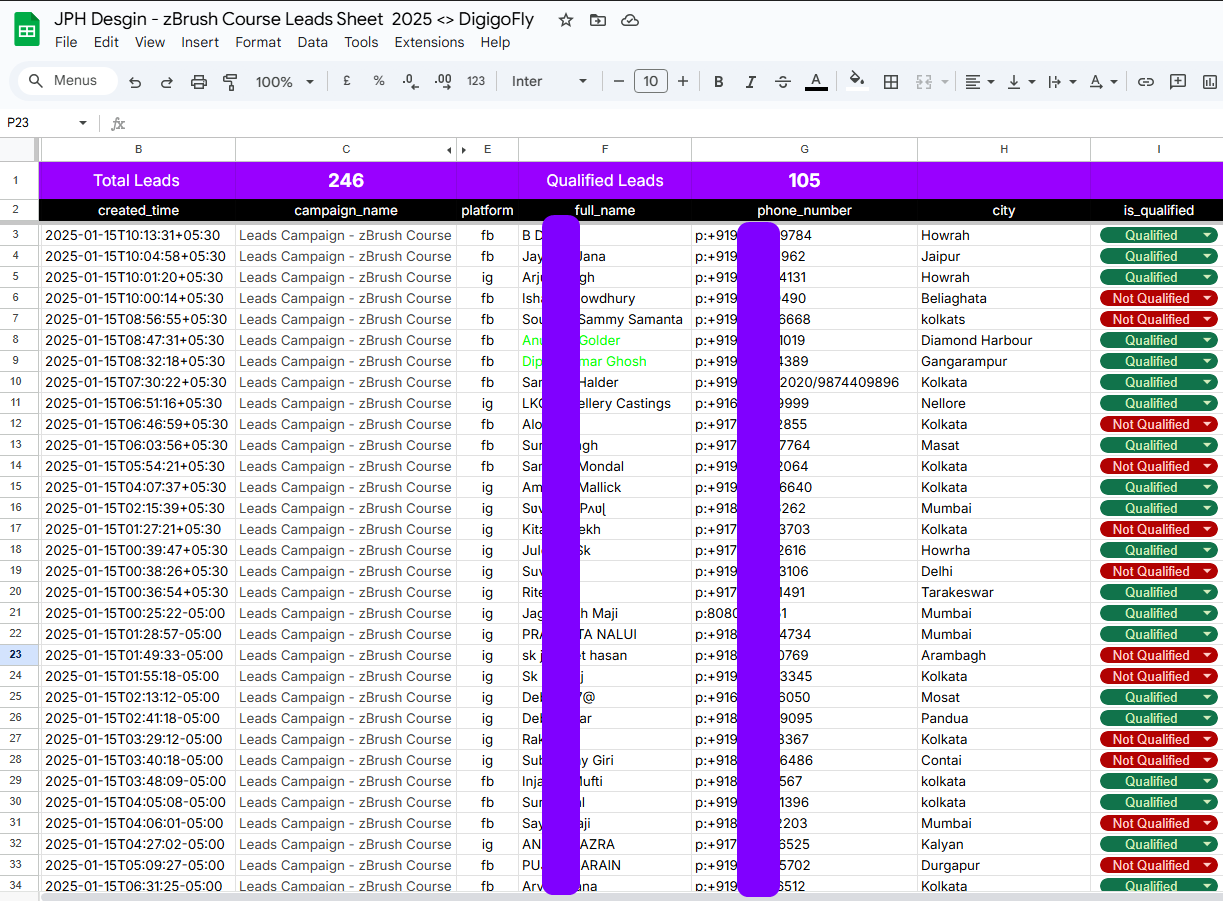Viewport: 1223px width, 901px height.
Task: Click the Redo arrow
Action: pyautogui.click(x=167, y=82)
